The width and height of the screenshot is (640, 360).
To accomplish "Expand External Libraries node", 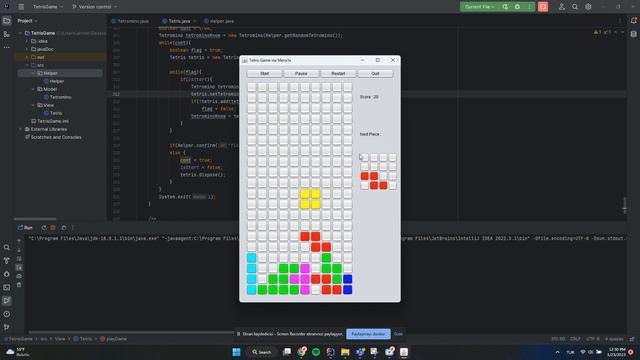I will click(x=20, y=129).
